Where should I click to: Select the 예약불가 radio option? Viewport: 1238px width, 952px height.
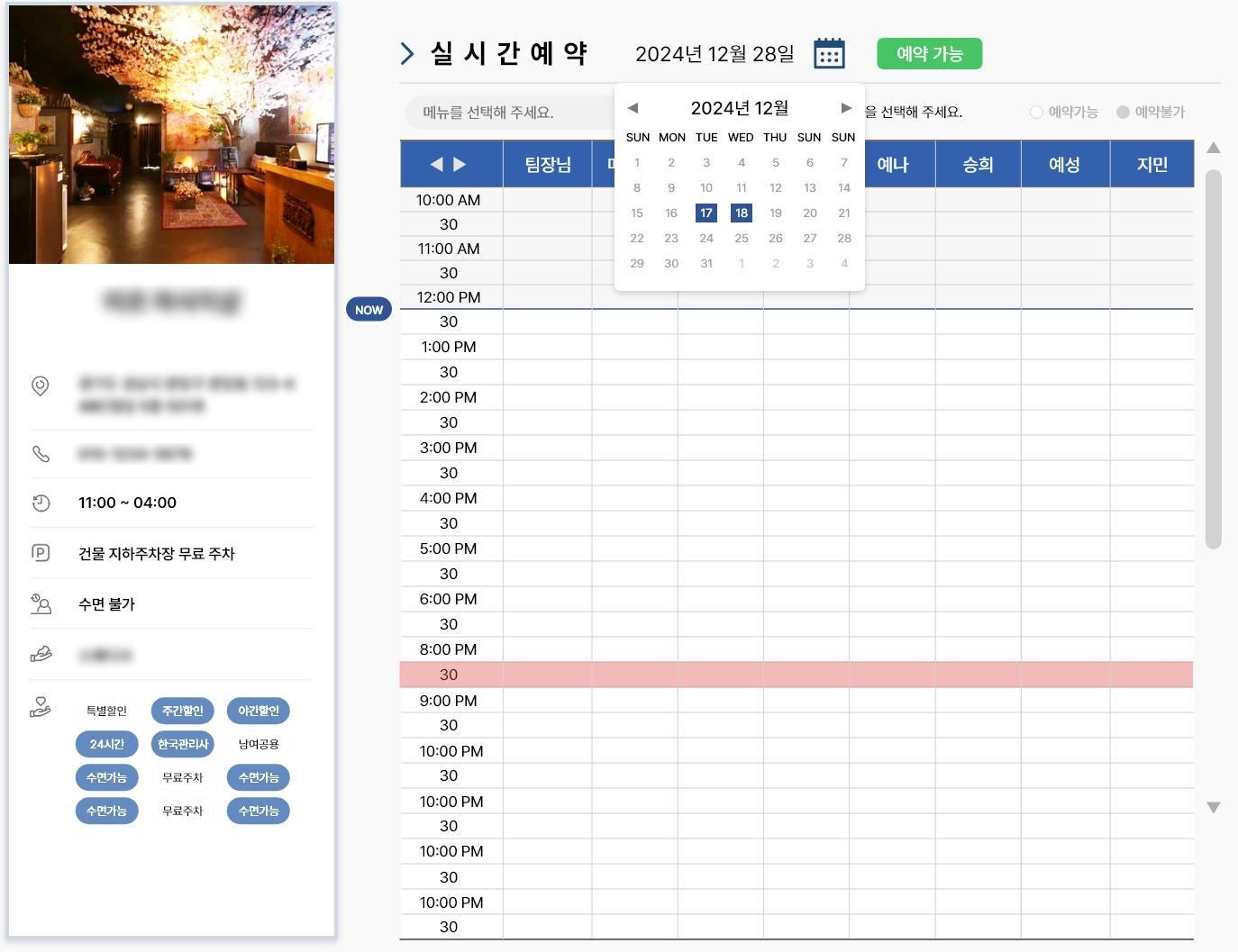tap(1123, 113)
